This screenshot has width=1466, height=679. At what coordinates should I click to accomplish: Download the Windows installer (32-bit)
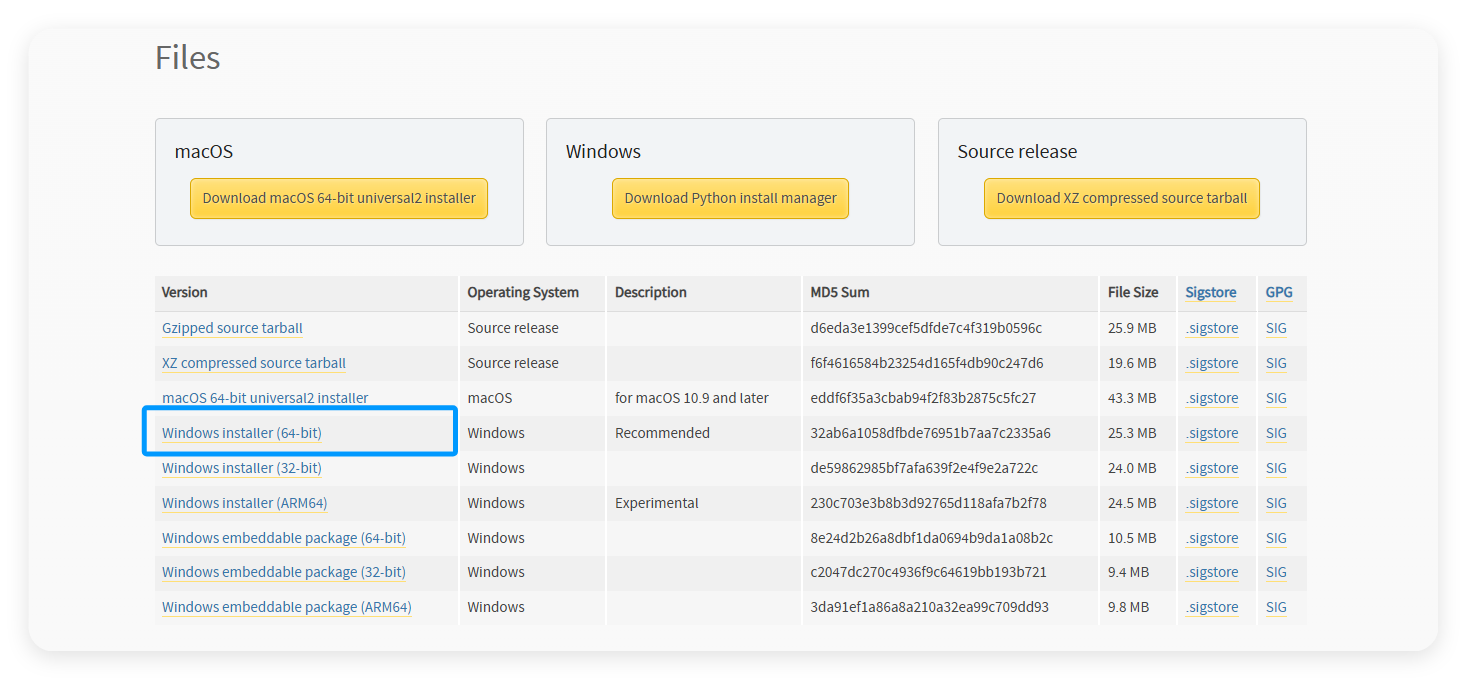click(242, 468)
